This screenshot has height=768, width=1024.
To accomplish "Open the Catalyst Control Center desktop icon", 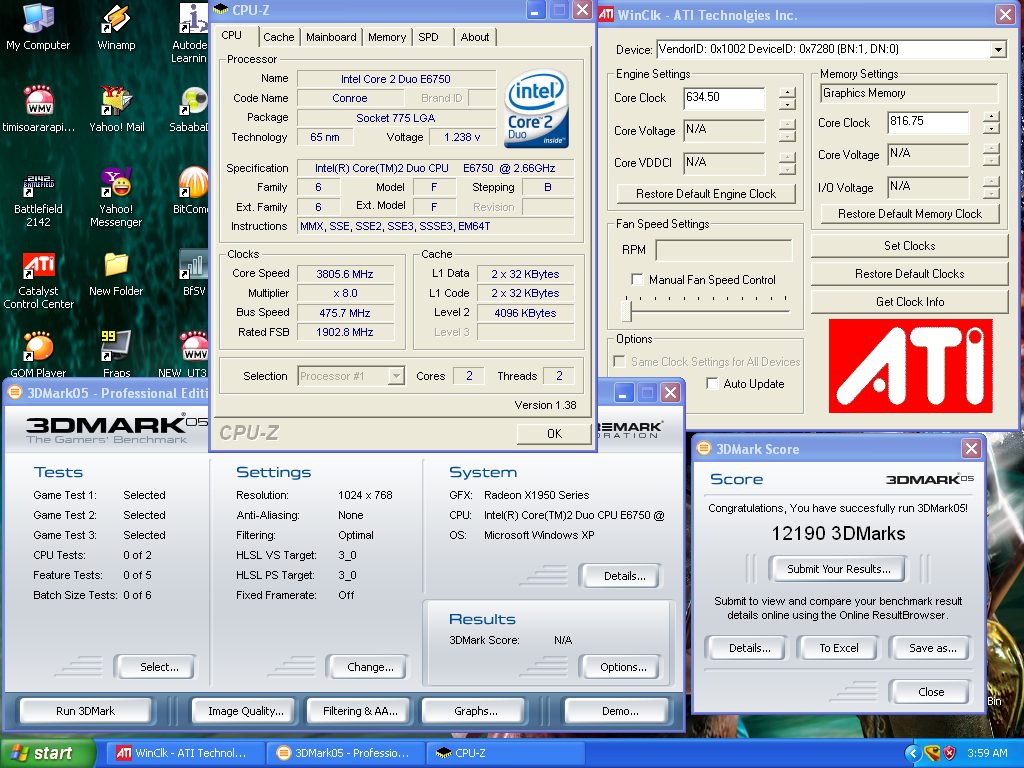I will (38, 281).
